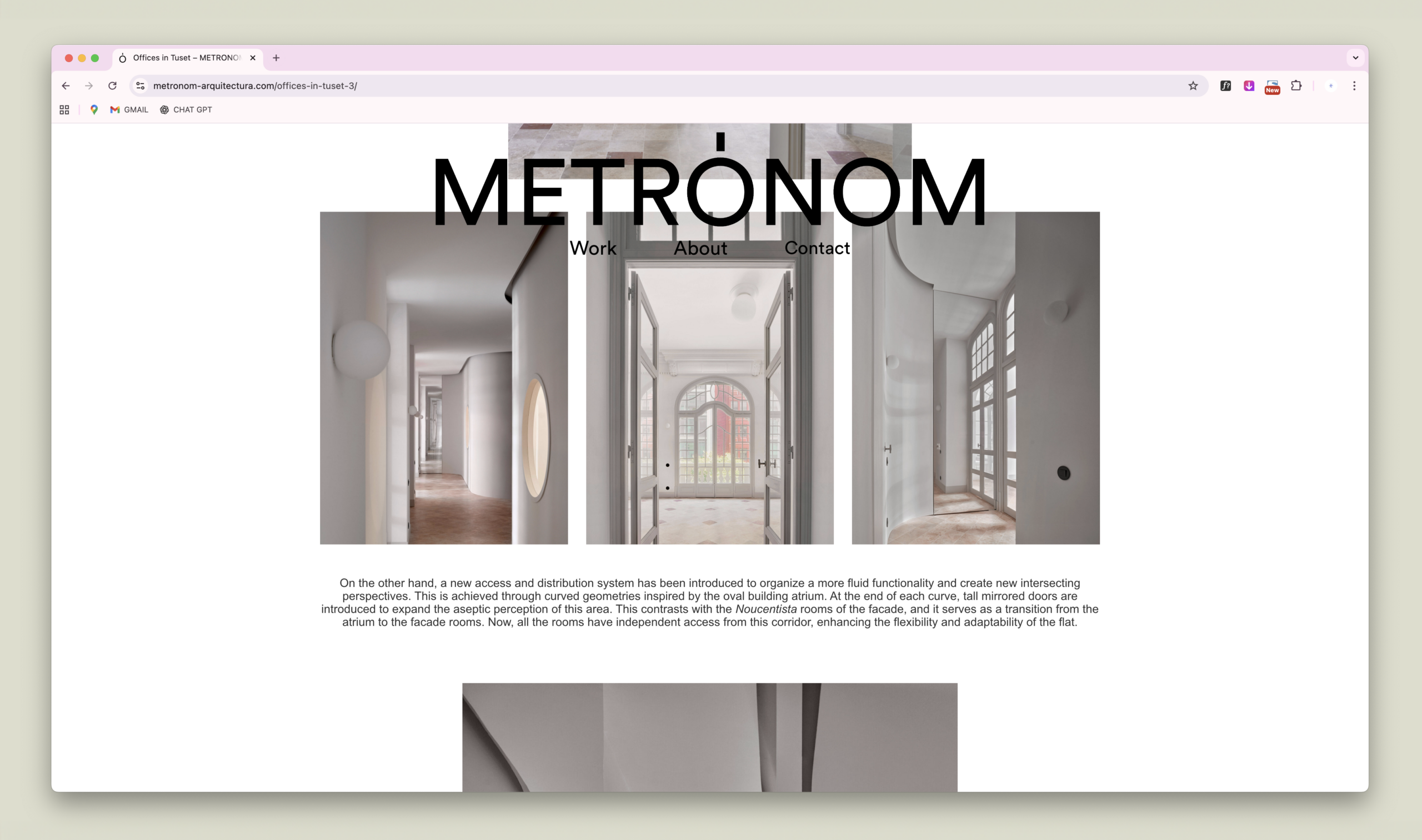The width and height of the screenshot is (1422, 840).
Task: Click inside the address bar
Action: pos(397,85)
